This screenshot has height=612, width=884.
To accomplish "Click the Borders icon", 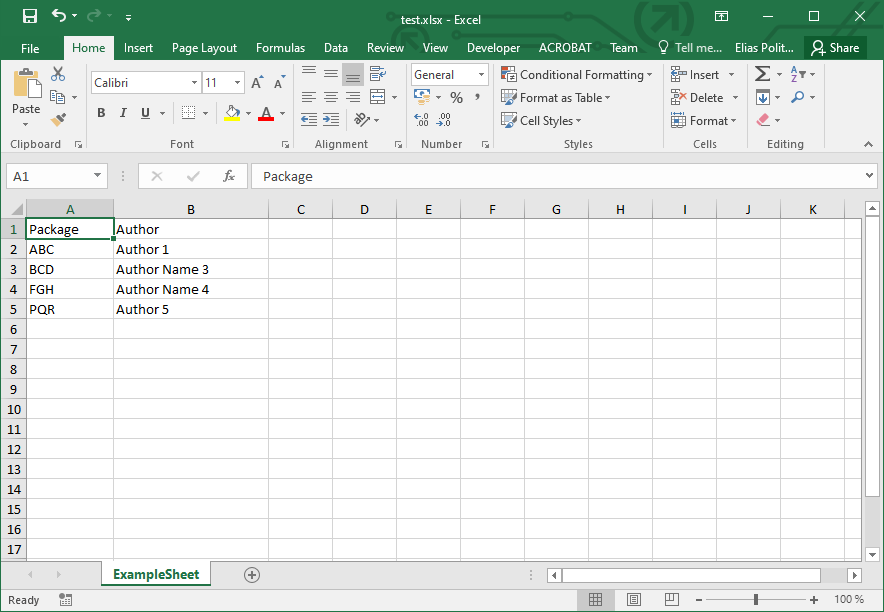I will pos(188,113).
